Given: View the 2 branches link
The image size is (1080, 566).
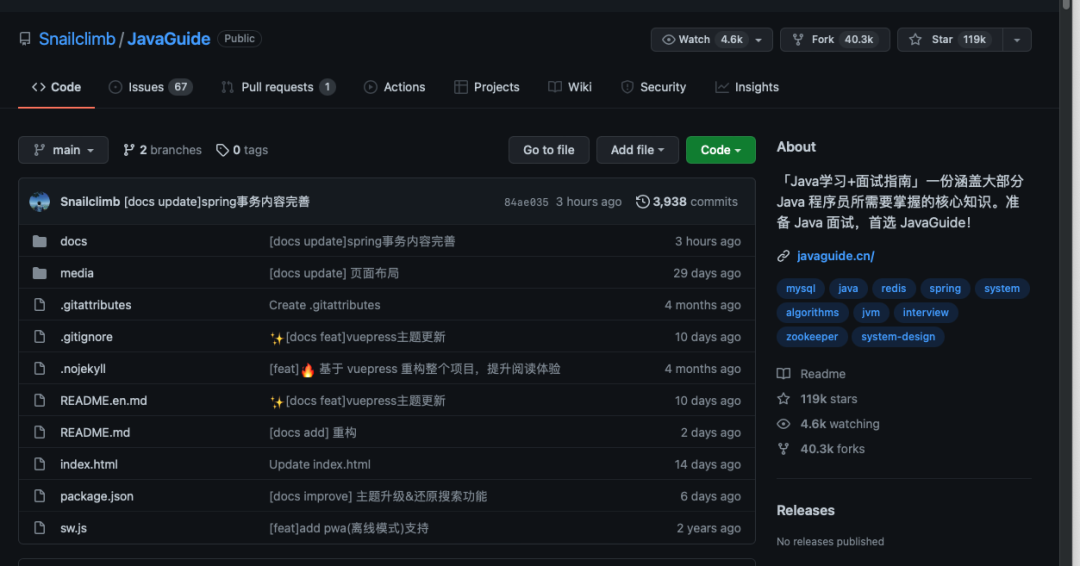Looking at the screenshot, I should point(163,150).
